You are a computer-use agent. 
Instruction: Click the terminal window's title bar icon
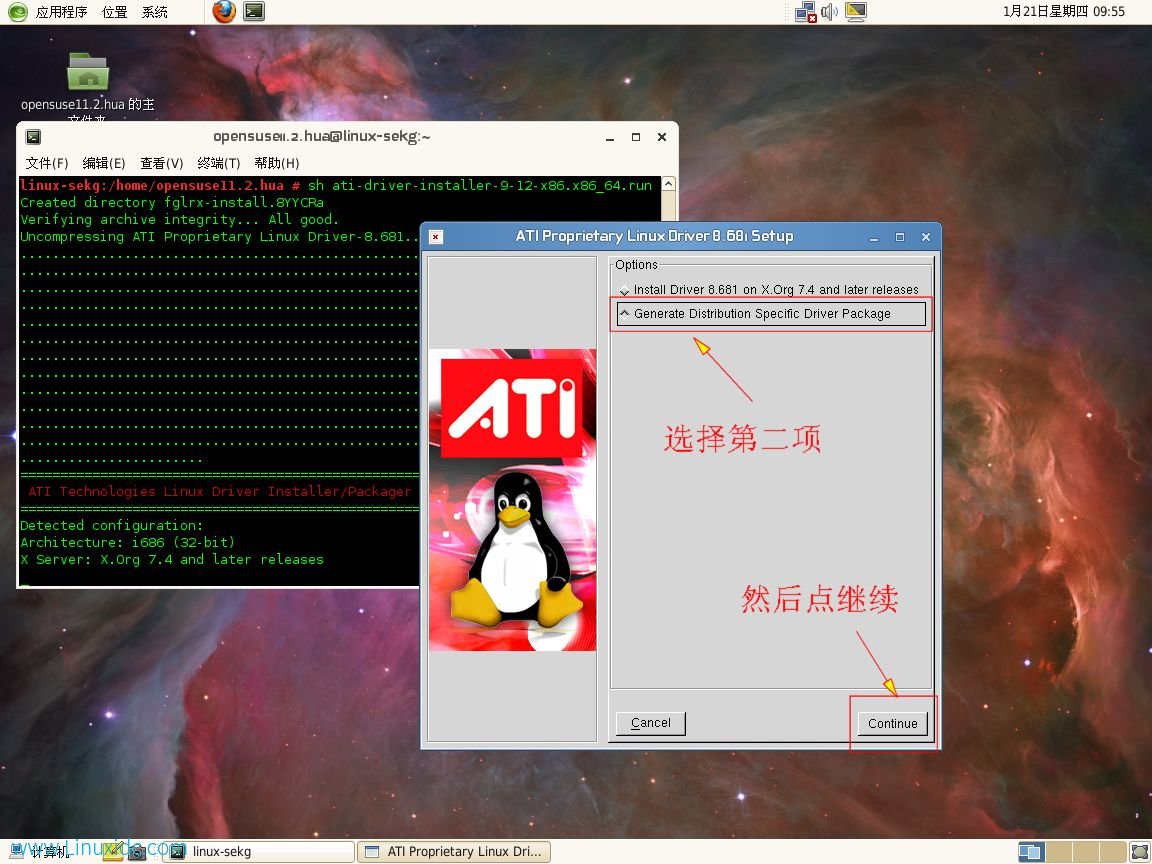[33, 137]
